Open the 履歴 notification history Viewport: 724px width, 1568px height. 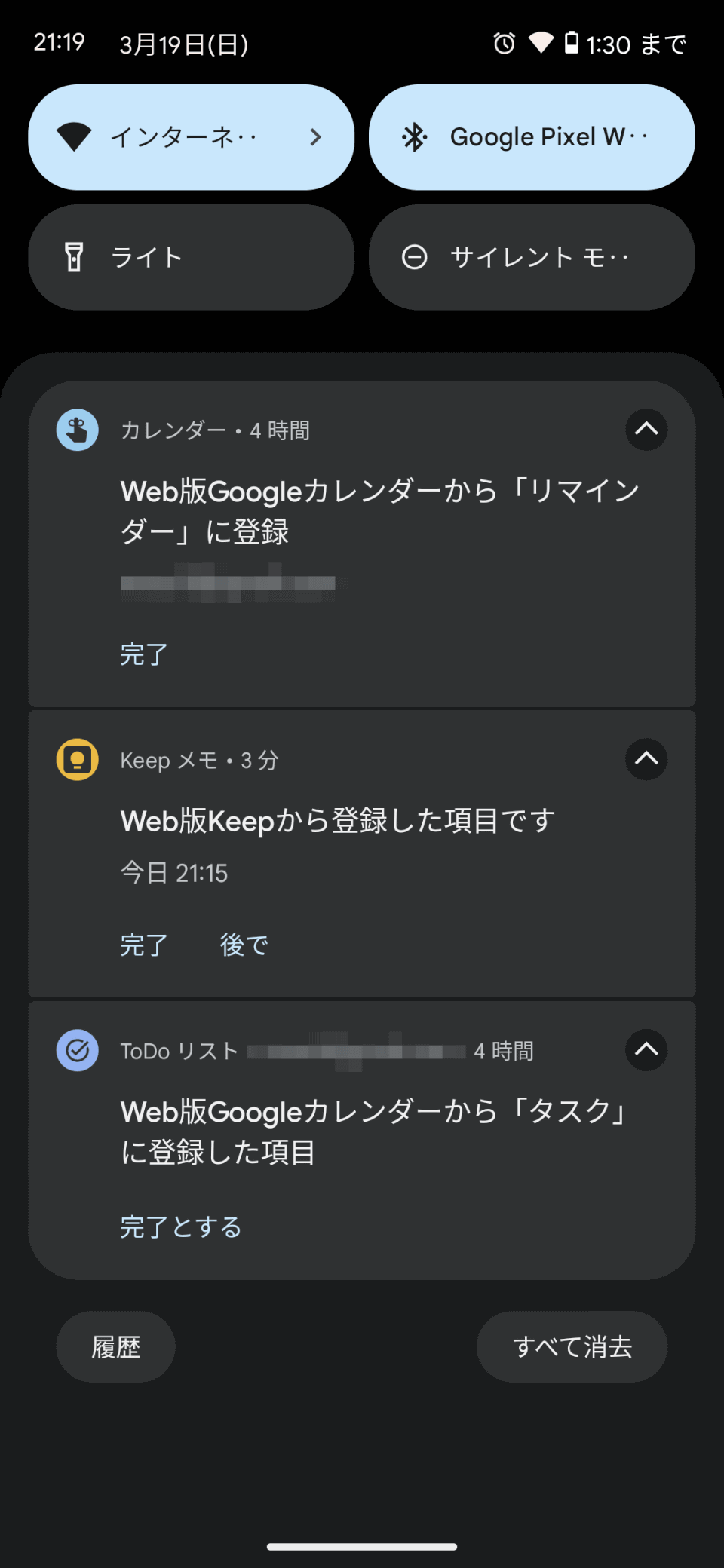pyautogui.click(x=115, y=1346)
